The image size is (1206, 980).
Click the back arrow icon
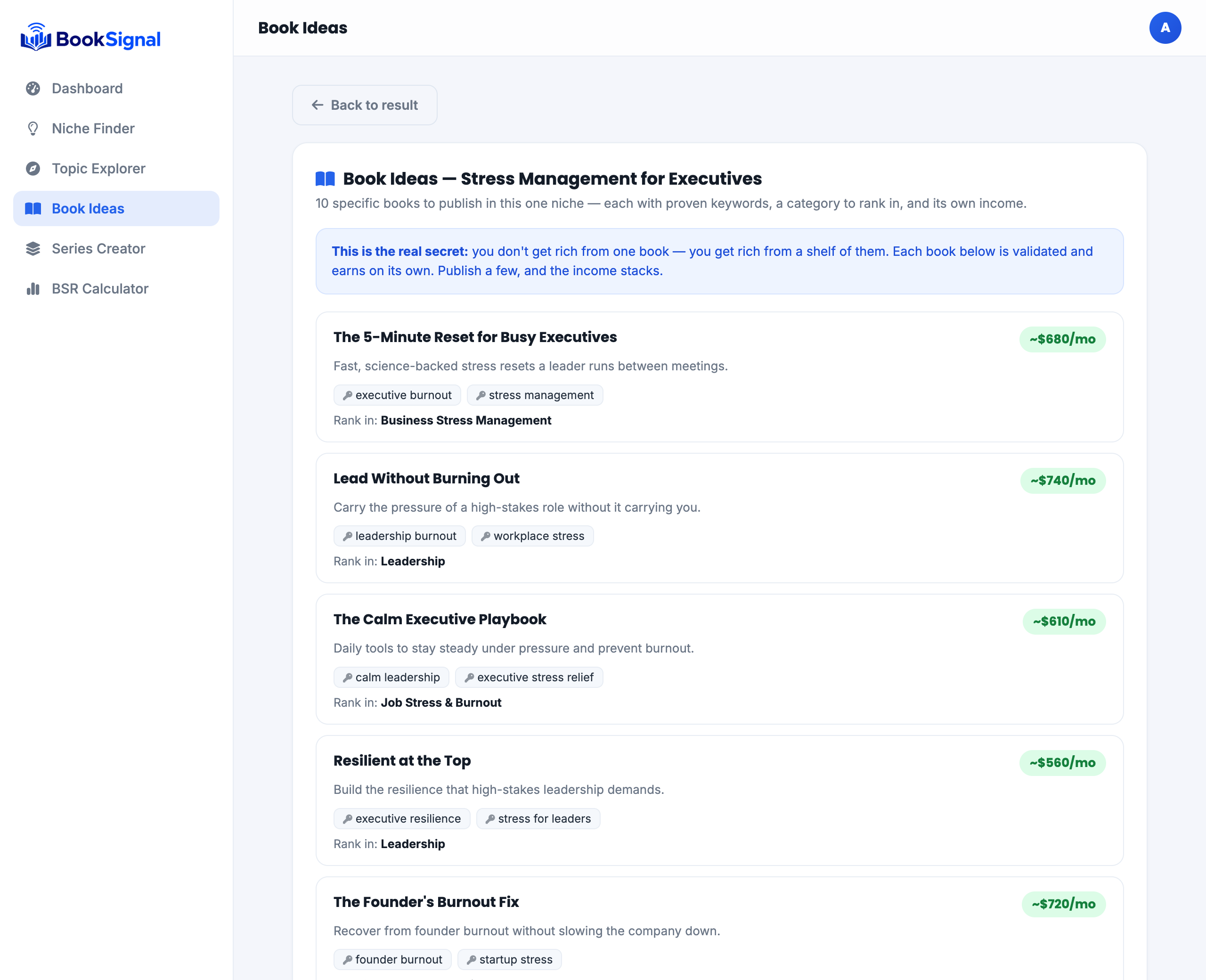point(318,105)
